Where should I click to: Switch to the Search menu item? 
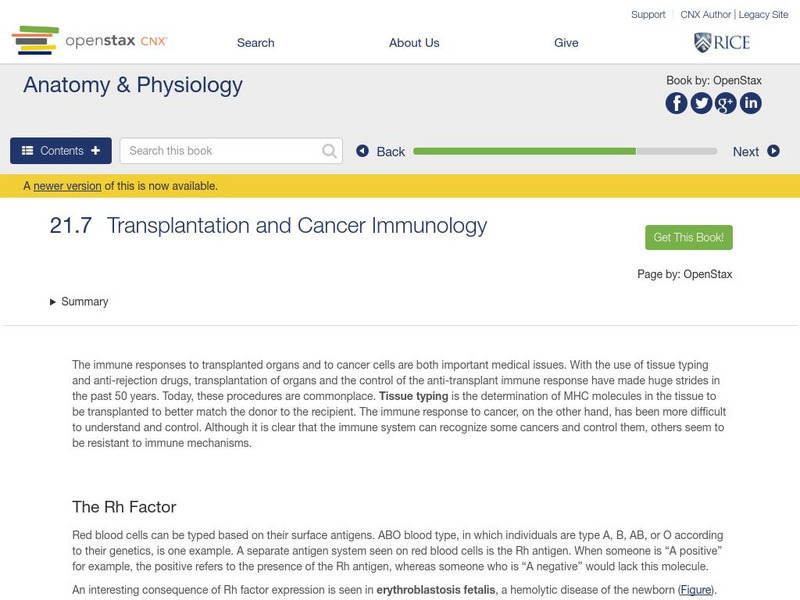(x=255, y=42)
